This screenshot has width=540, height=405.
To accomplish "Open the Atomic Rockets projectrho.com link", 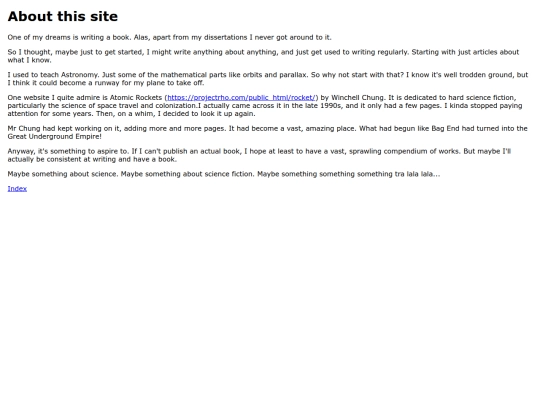I will pos(241,97).
